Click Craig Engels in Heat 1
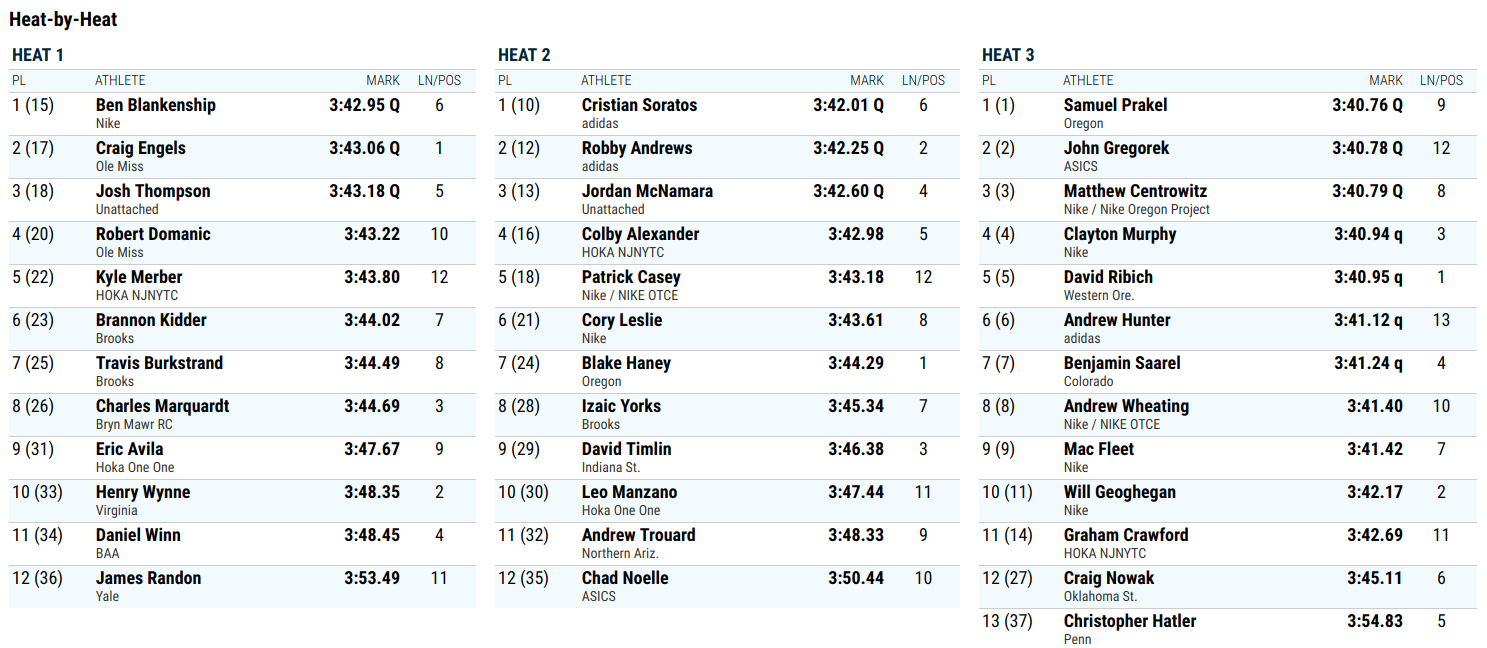1487x648 pixels. pyautogui.click(x=140, y=148)
